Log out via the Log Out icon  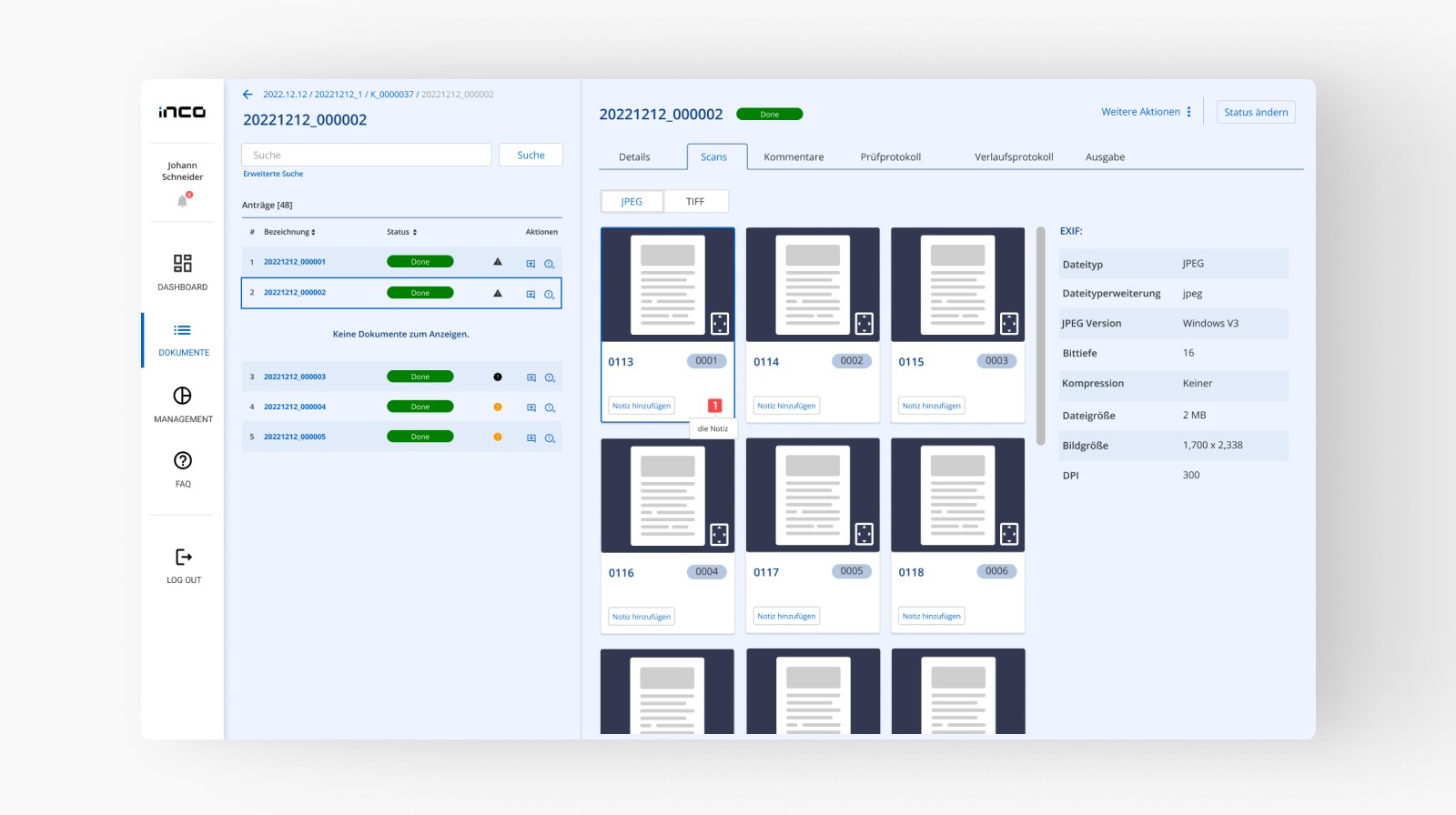(x=183, y=557)
